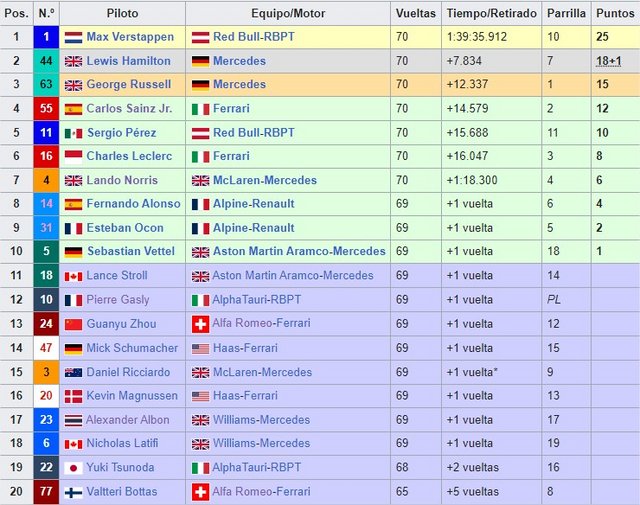Click the Canadian flag next to Nicholas Latifi
This screenshot has width=640, height=505.
point(73,444)
